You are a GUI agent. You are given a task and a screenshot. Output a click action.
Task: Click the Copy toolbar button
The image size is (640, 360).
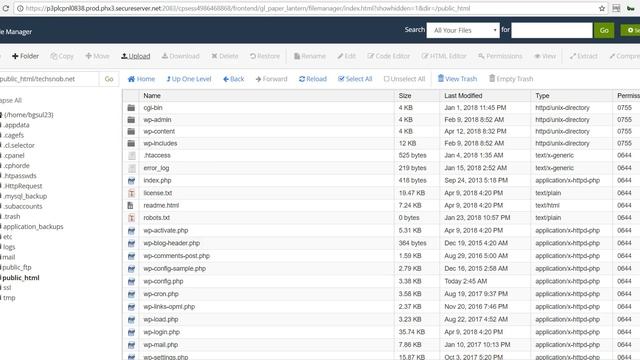[62, 56]
